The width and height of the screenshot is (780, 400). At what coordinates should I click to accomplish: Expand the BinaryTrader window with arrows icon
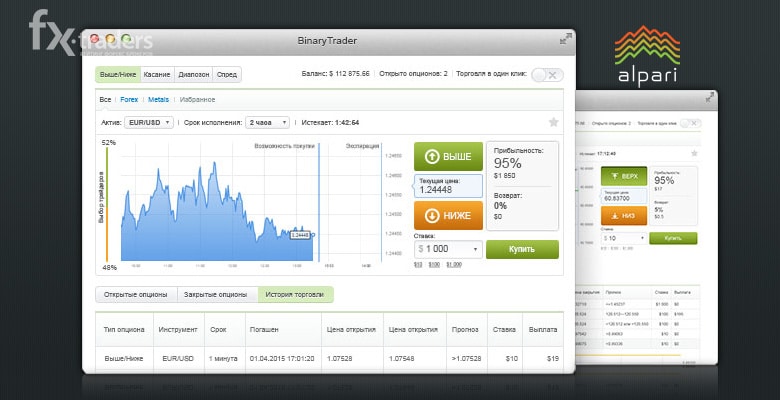[x=566, y=39]
